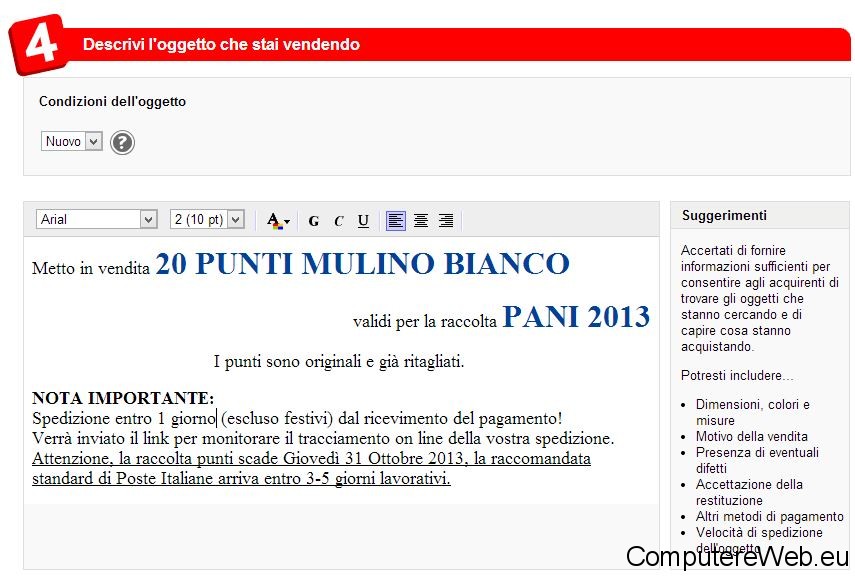Click the 'Descrivi l'oggetto che stai vendendo' header
Viewport: 855px width, 576px height.
point(221,44)
